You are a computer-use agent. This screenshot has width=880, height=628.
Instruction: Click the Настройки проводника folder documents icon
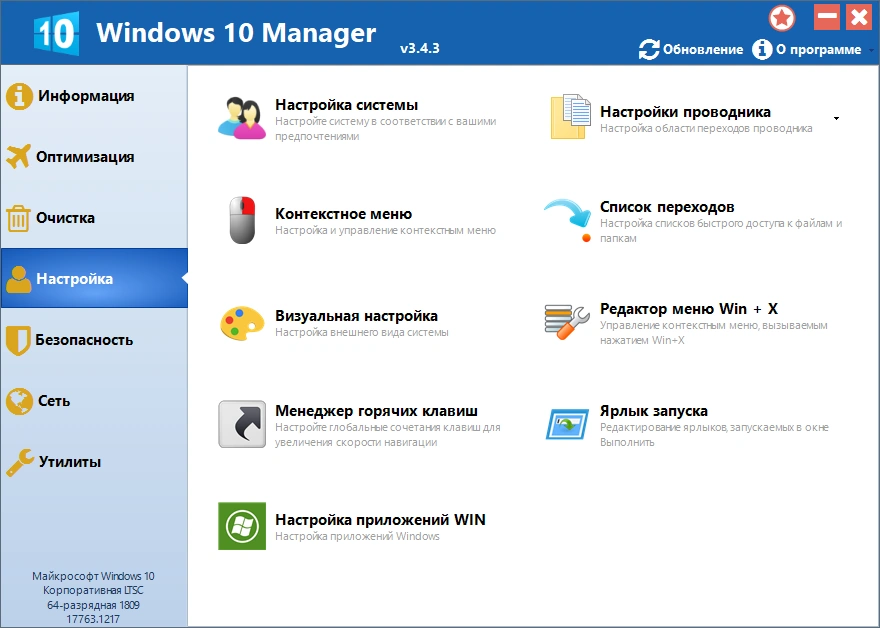coord(571,117)
